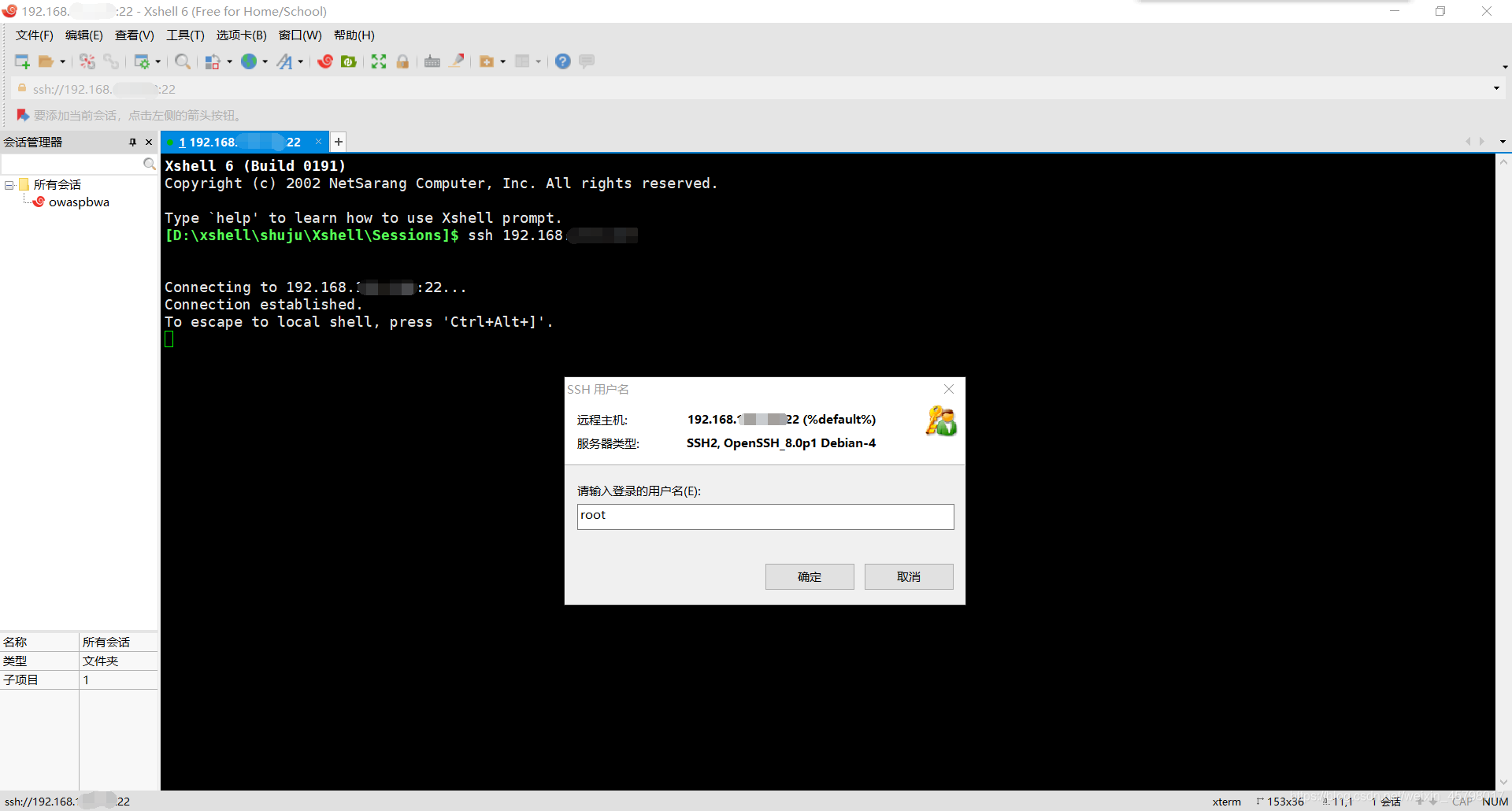Confirm with the 确定 button

(810, 577)
